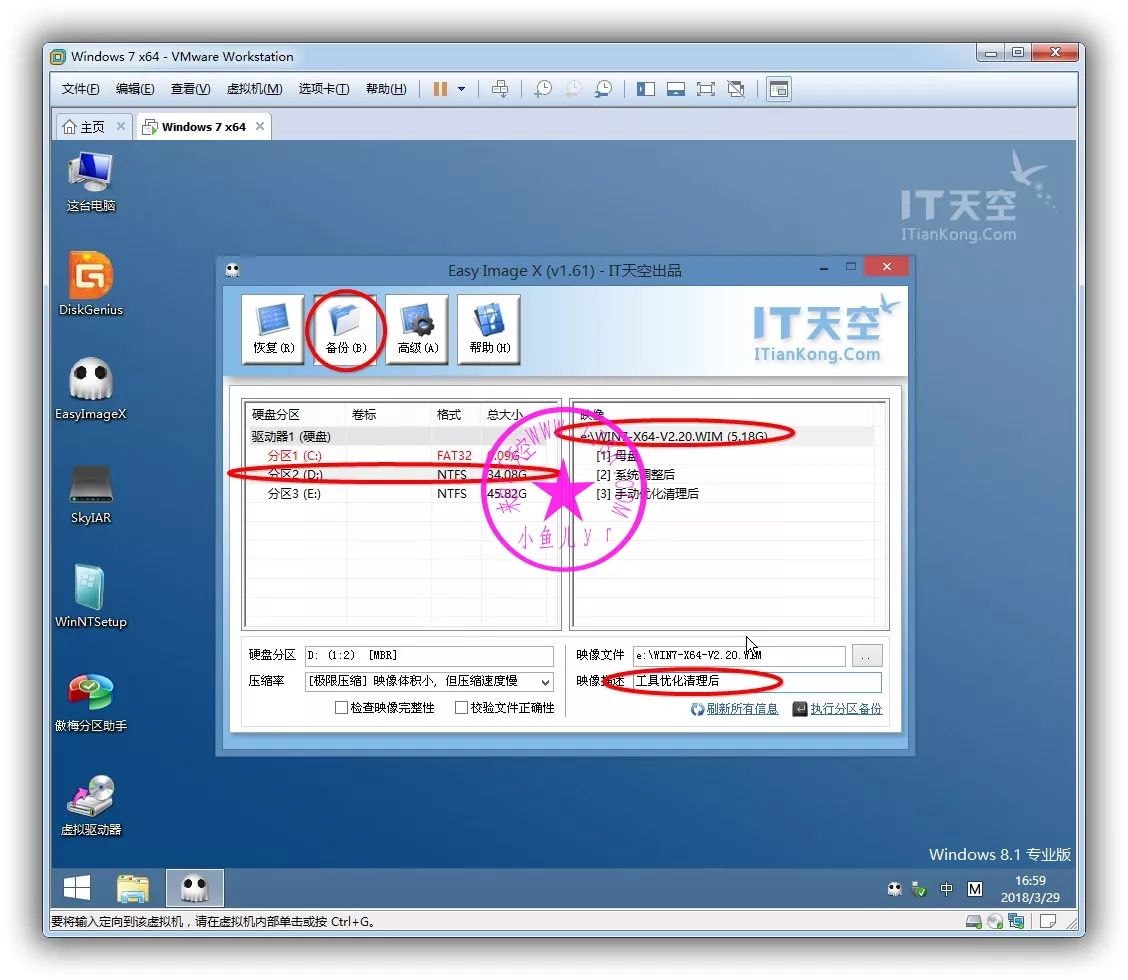This screenshot has width=1128, height=980.
Task: Select the WinNTSetup desktop icon
Action: [90, 596]
